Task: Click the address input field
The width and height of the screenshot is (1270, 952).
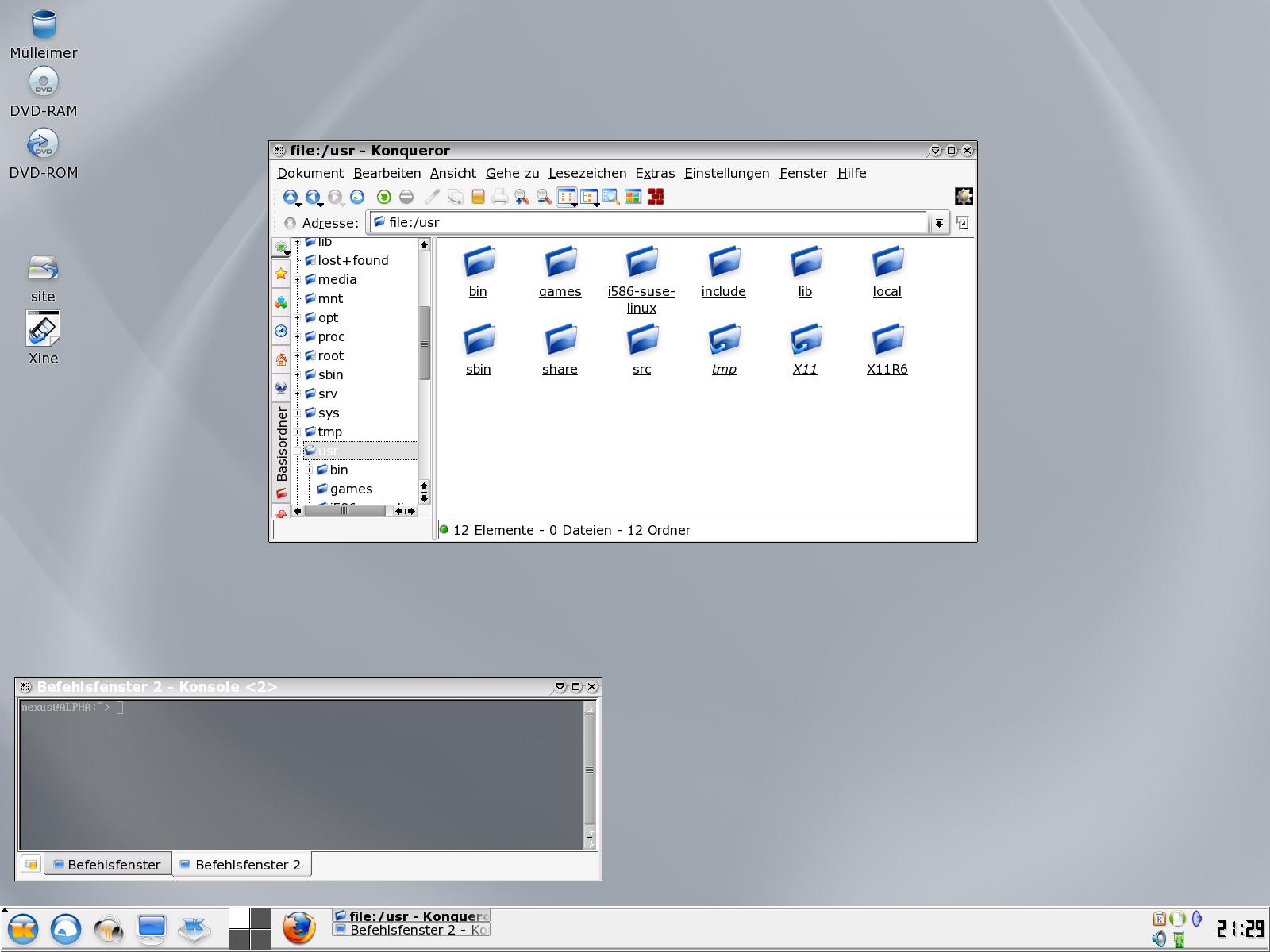Action: tap(648, 222)
